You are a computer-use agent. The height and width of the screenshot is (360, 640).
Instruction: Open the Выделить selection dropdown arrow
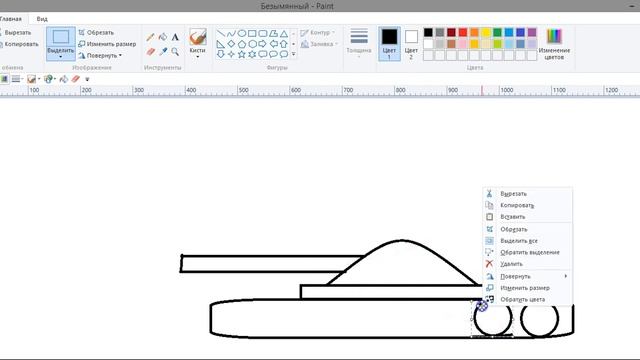click(x=60, y=57)
